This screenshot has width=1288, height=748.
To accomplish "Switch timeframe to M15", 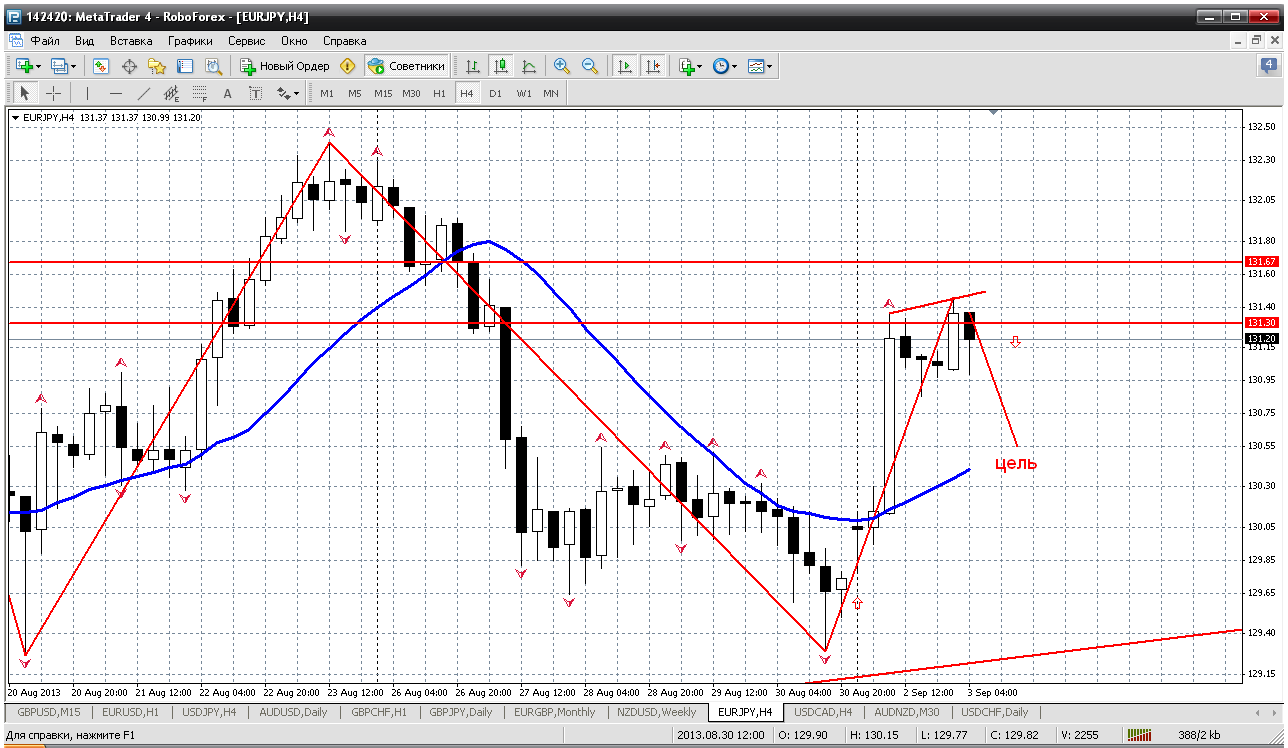I will (383, 93).
